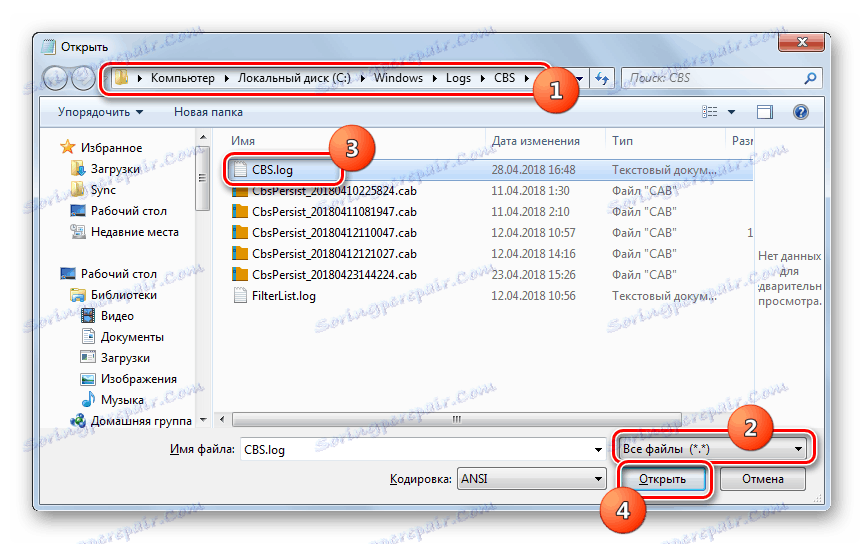
Task: Click the Отмена button
Action: [x=763, y=479]
